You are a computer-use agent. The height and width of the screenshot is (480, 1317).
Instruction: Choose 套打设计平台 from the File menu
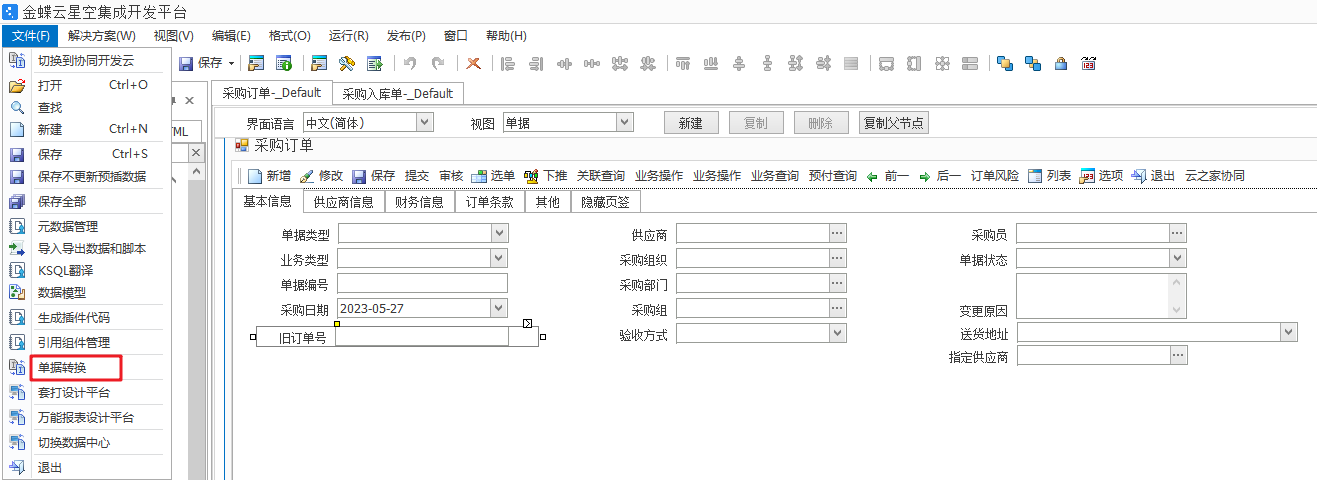point(86,393)
